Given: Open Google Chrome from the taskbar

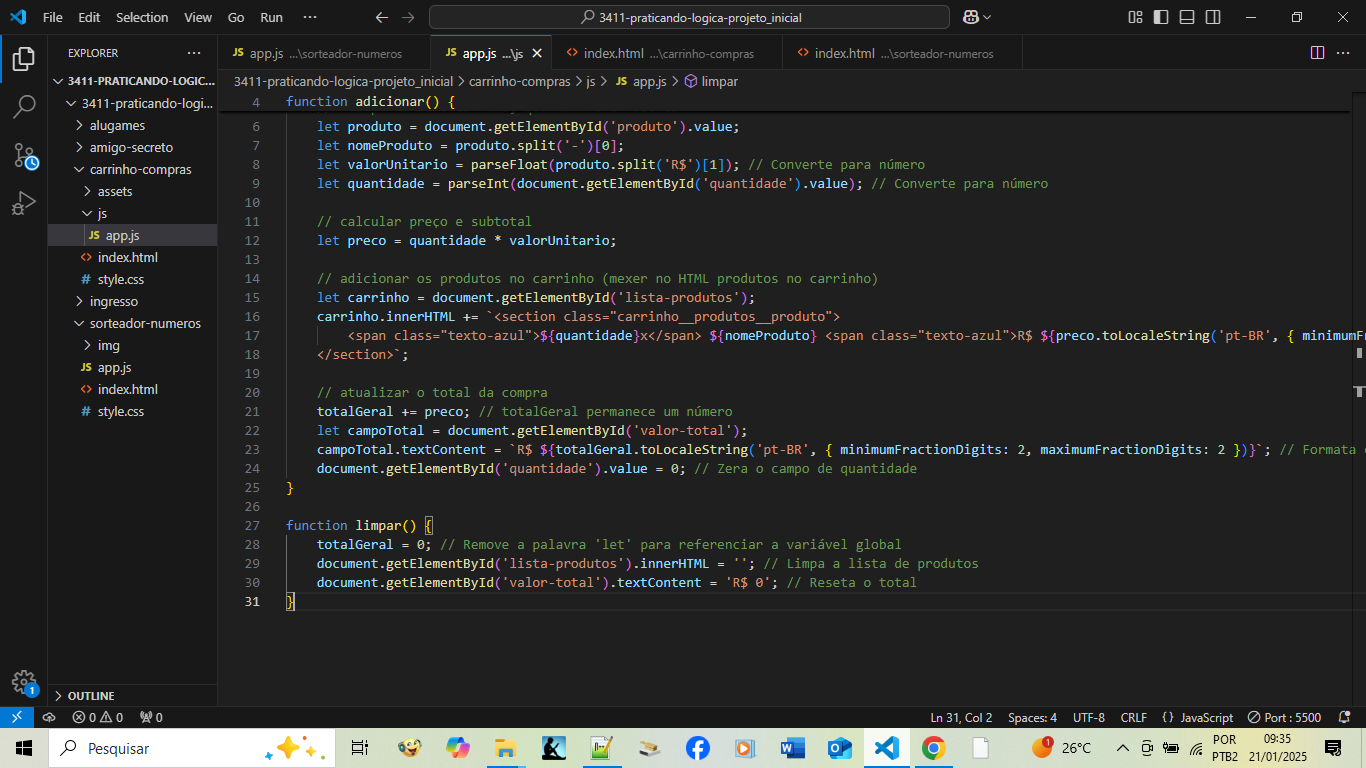Looking at the screenshot, I should [933, 748].
